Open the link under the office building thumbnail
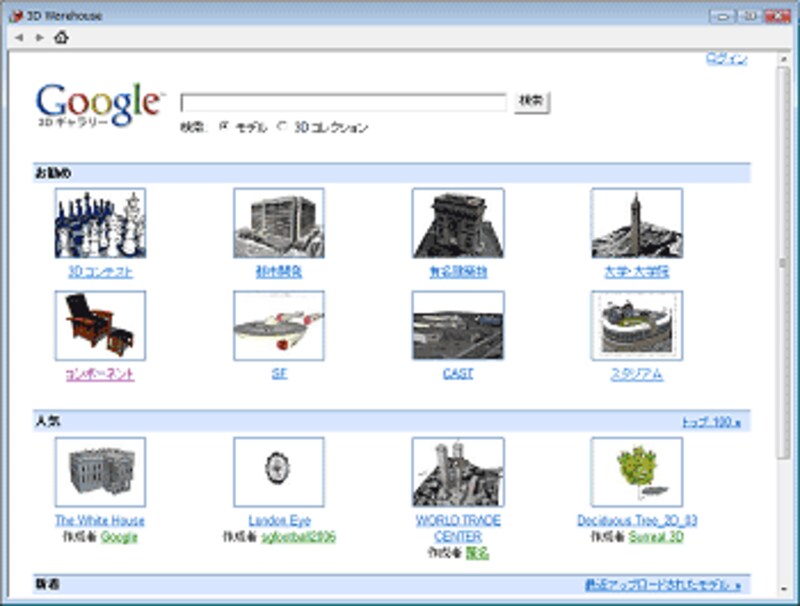This screenshot has width=800, height=606. point(279,272)
